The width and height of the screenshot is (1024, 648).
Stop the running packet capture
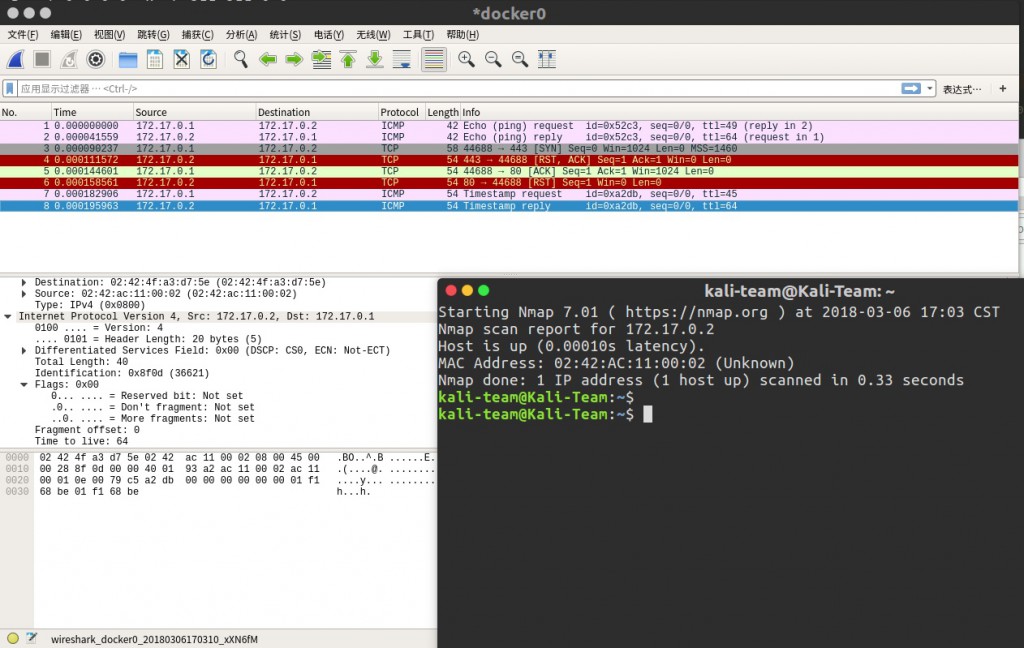[x=42, y=59]
